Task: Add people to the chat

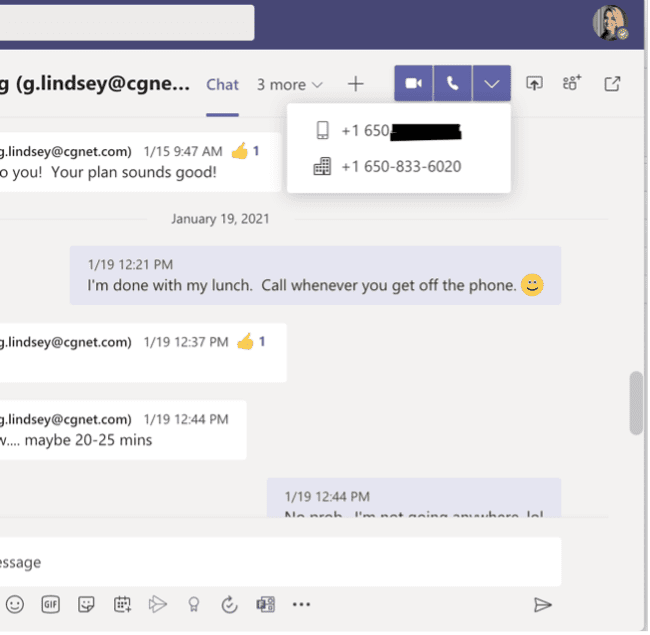Action: pos(572,84)
